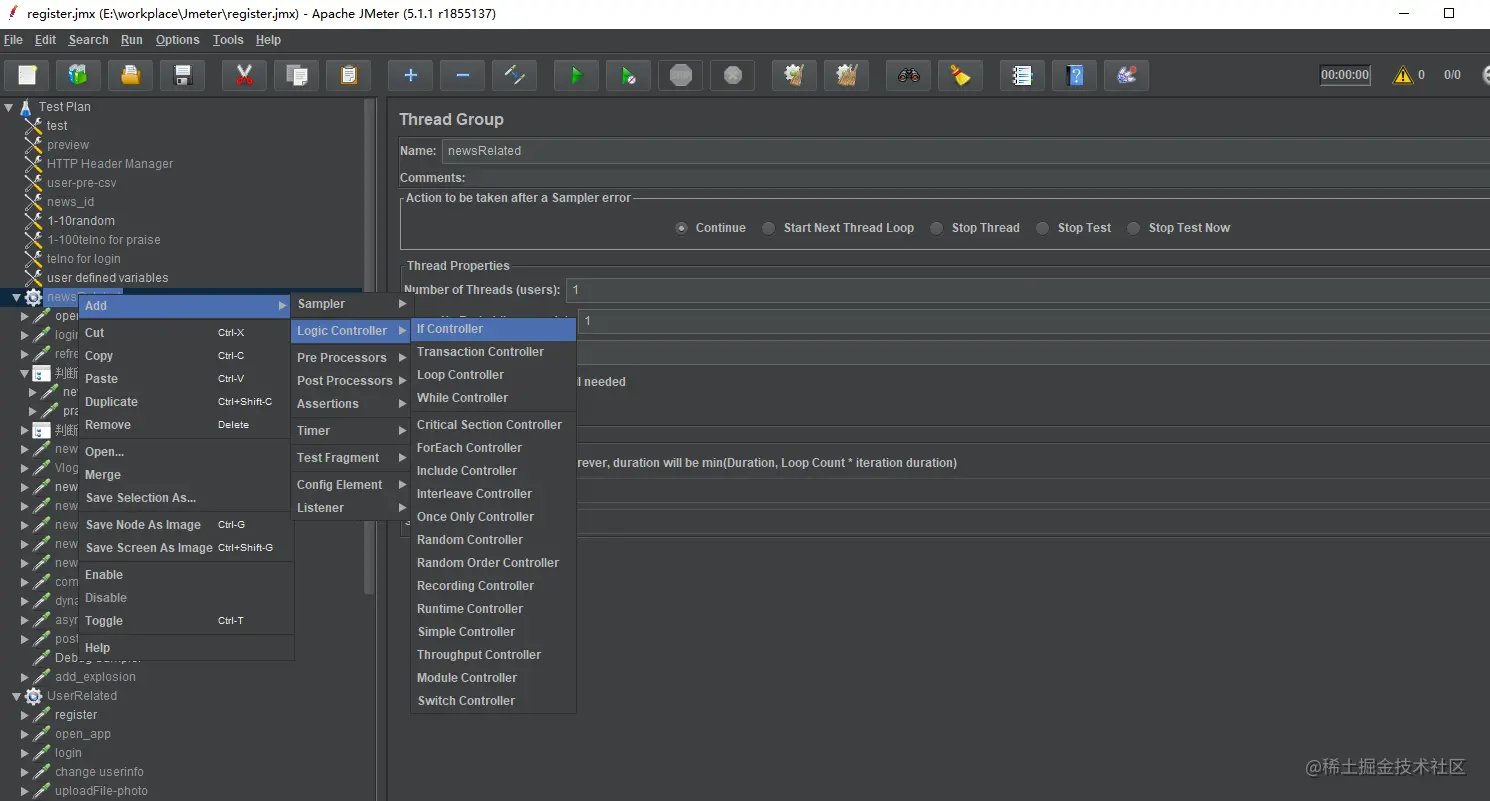Select the telno for login tree item
Image resolution: width=1490 pixels, height=801 pixels.
(x=83, y=259)
